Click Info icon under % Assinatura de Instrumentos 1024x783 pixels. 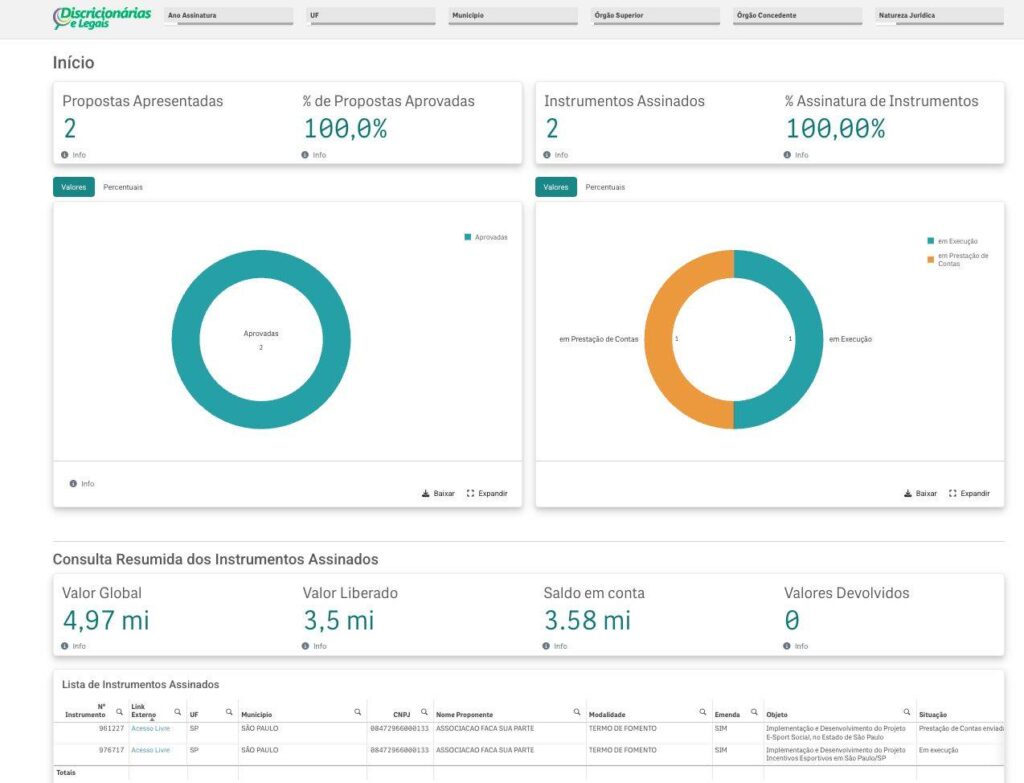pyautogui.click(x=788, y=155)
